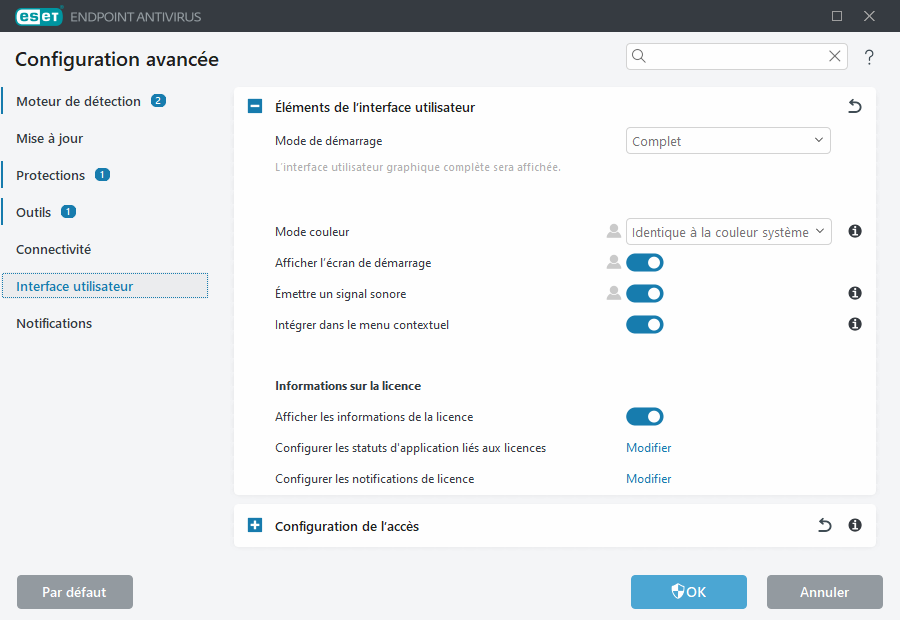
Task: Toggle Afficher les informations de la licence
Action: point(645,417)
